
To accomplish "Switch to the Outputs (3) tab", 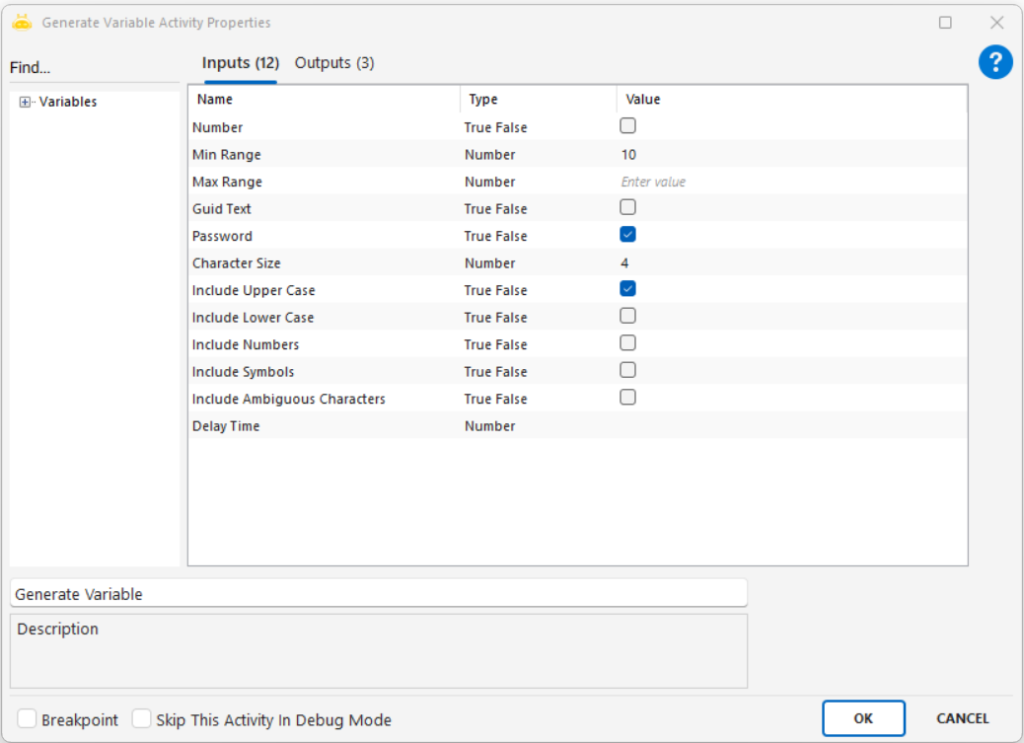I will click(x=334, y=63).
